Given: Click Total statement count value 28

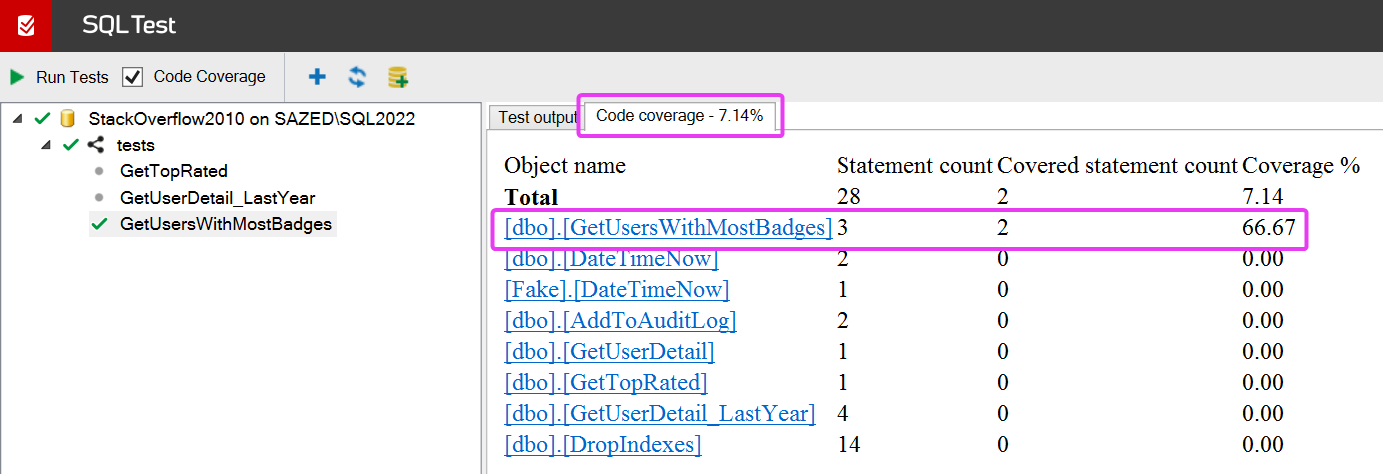Looking at the screenshot, I should point(848,197).
